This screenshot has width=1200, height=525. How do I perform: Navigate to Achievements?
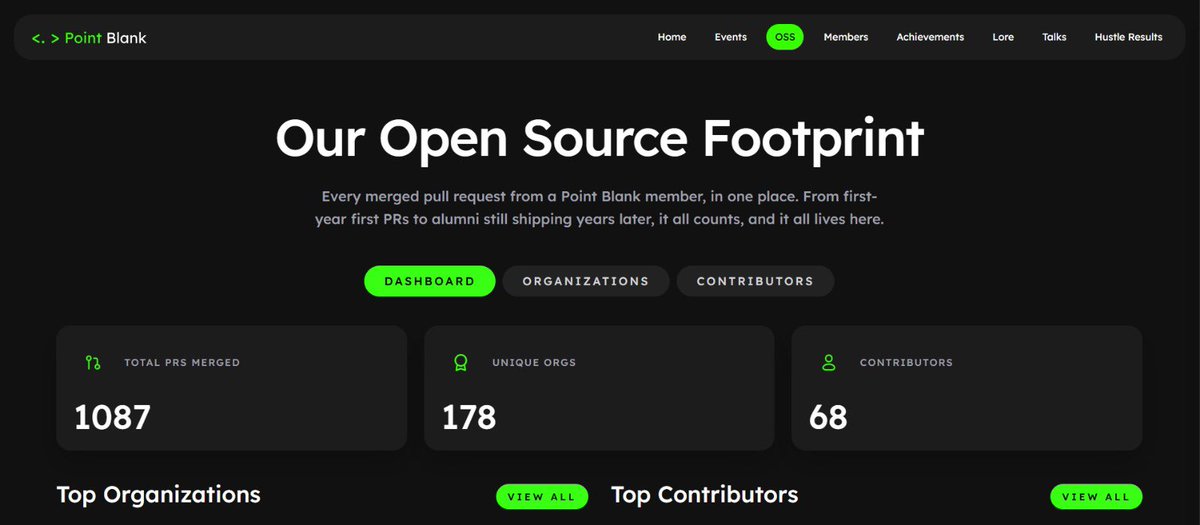coord(930,37)
